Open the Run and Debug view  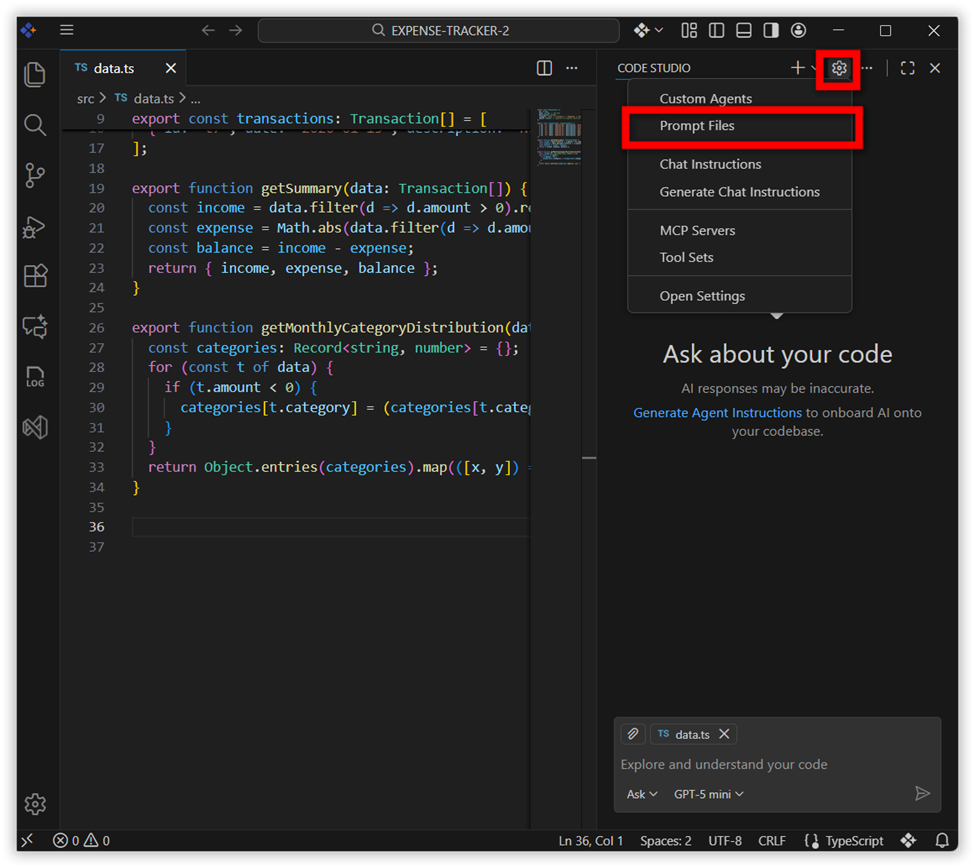tap(35, 227)
